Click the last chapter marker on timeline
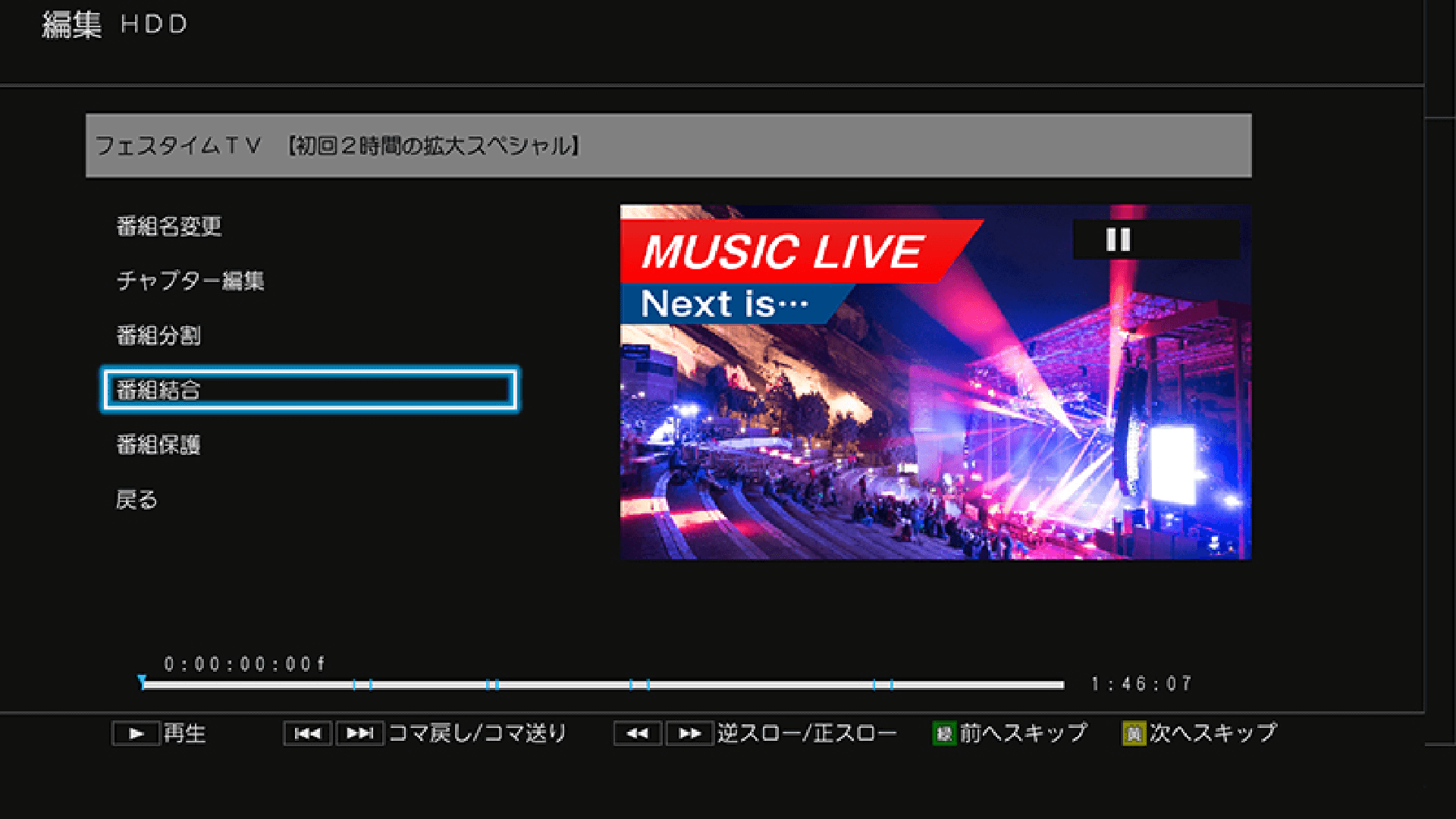The image size is (1456, 819). click(x=891, y=685)
